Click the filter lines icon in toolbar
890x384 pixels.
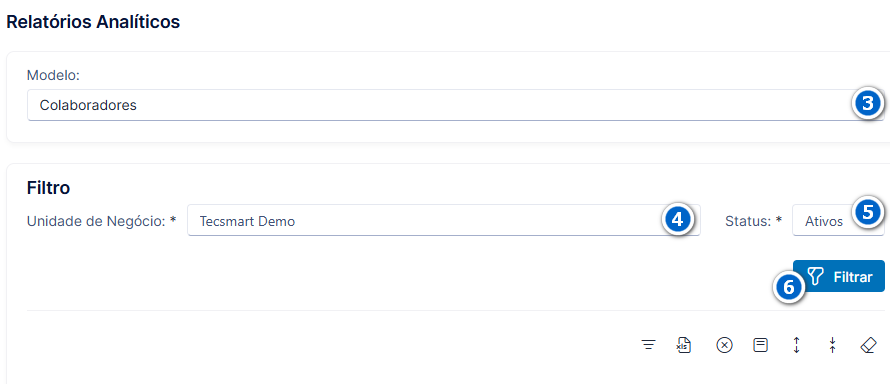648,345
